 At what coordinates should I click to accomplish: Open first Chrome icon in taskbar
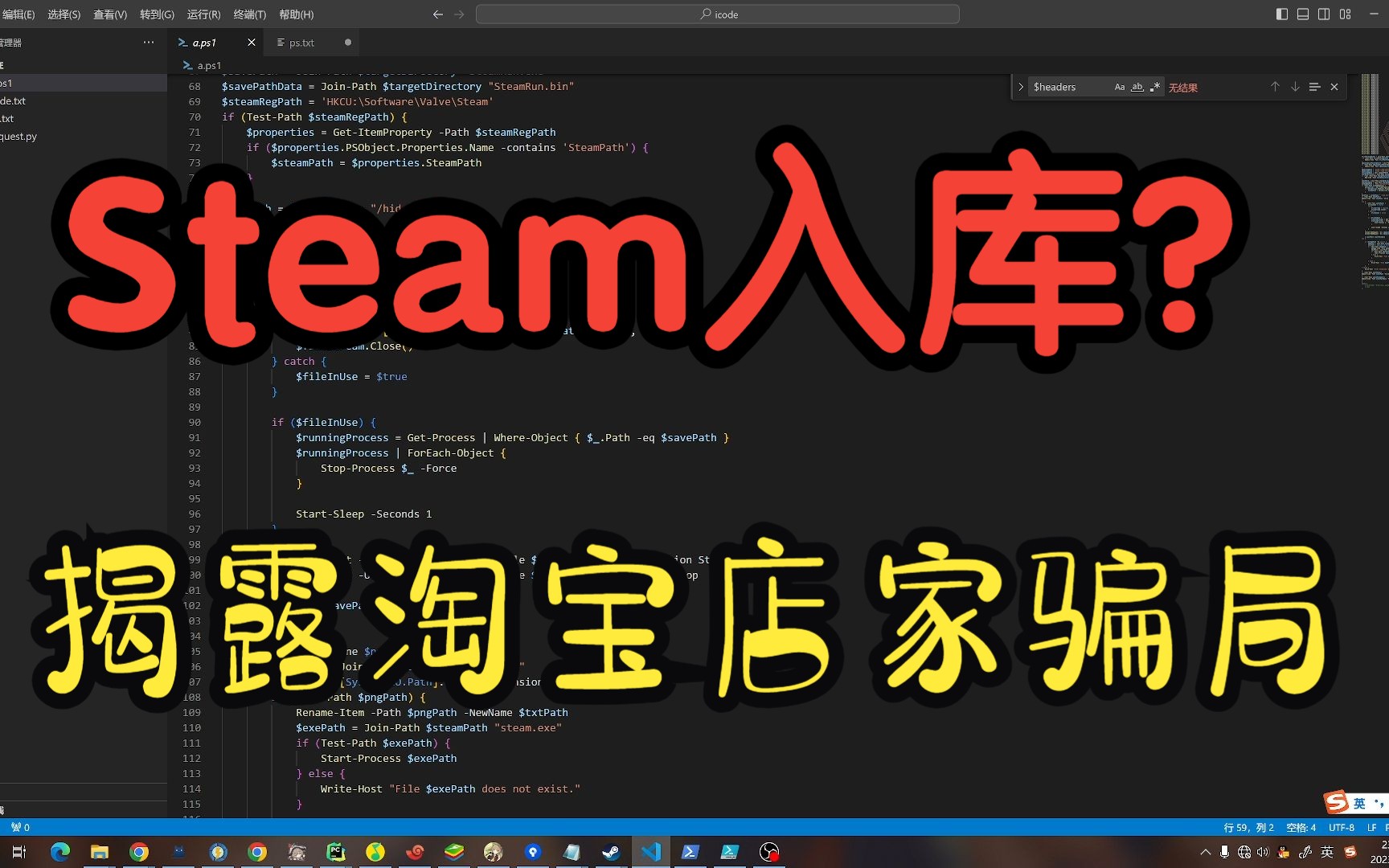point(139,852)
